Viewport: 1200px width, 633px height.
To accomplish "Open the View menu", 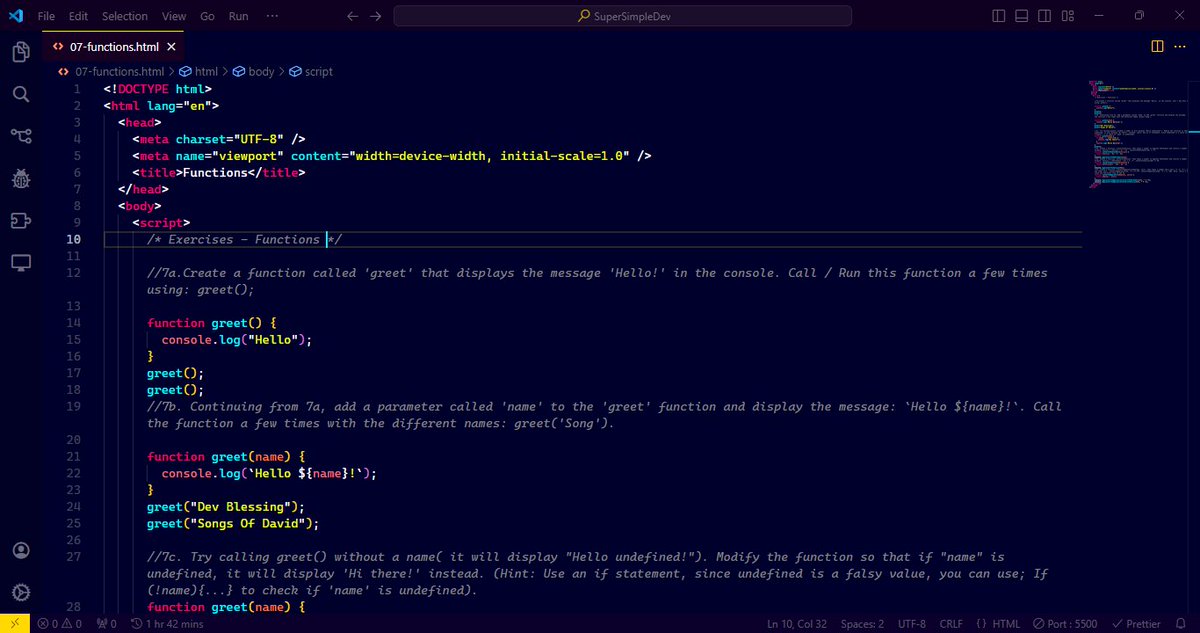I will 174,16.
